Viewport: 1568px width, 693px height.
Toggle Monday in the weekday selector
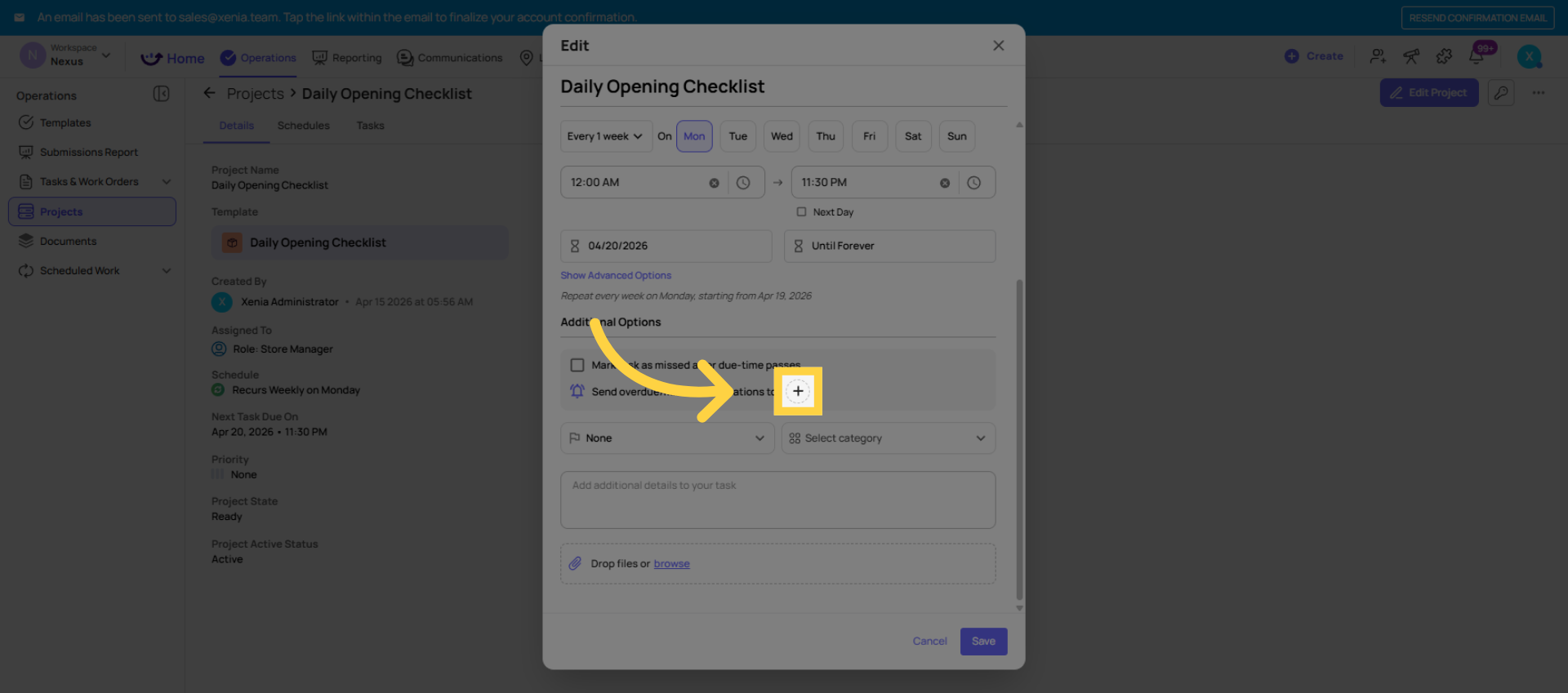[x=694, y=136]
